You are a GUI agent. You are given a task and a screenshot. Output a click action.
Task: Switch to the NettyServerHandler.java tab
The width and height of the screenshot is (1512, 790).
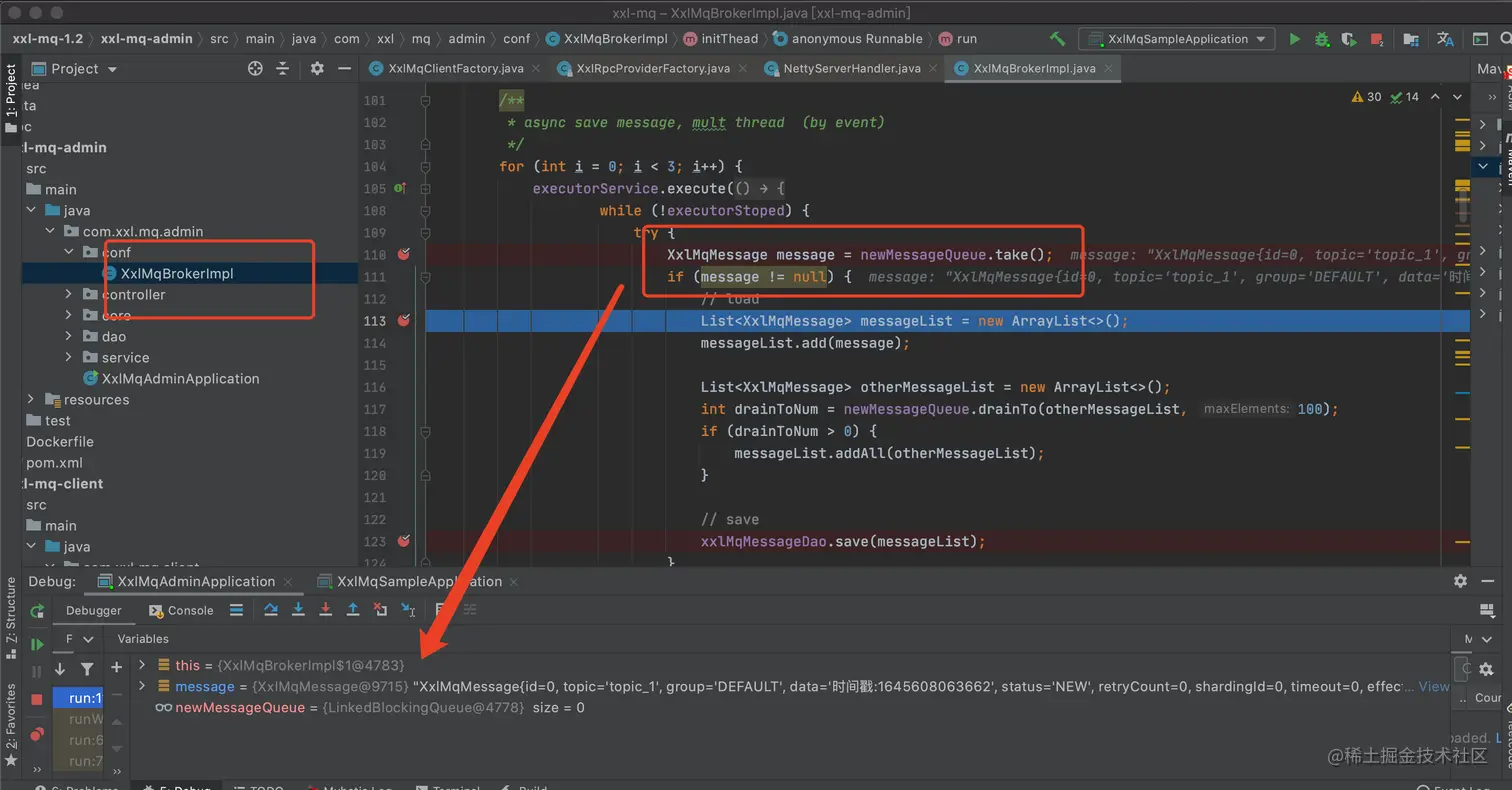pos(852,68)
